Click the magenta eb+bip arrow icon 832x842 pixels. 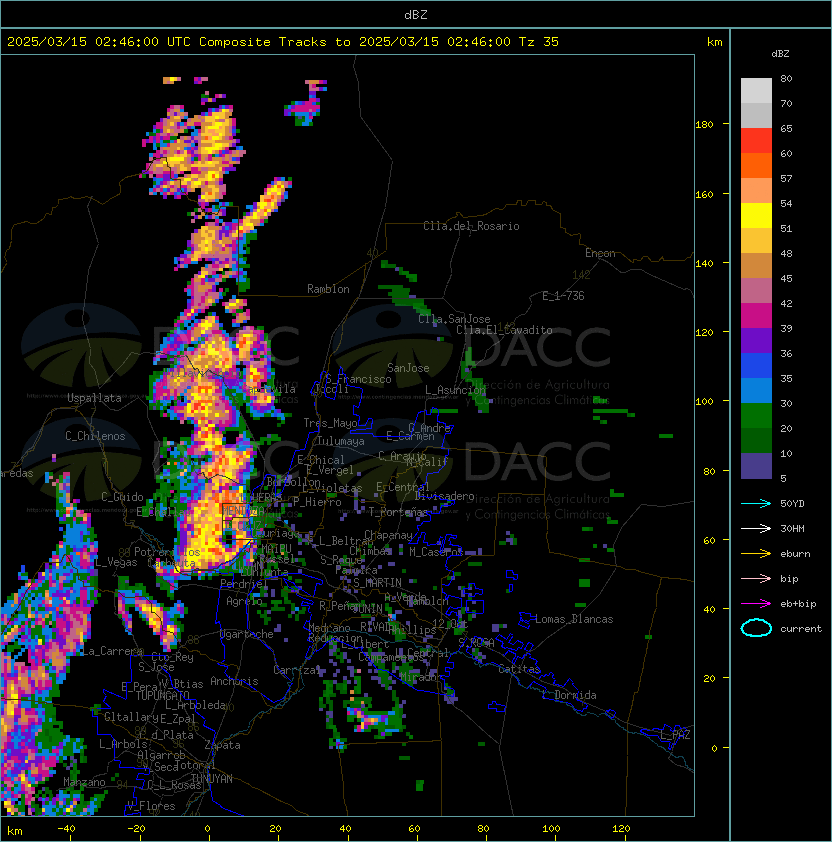(756, 604)
